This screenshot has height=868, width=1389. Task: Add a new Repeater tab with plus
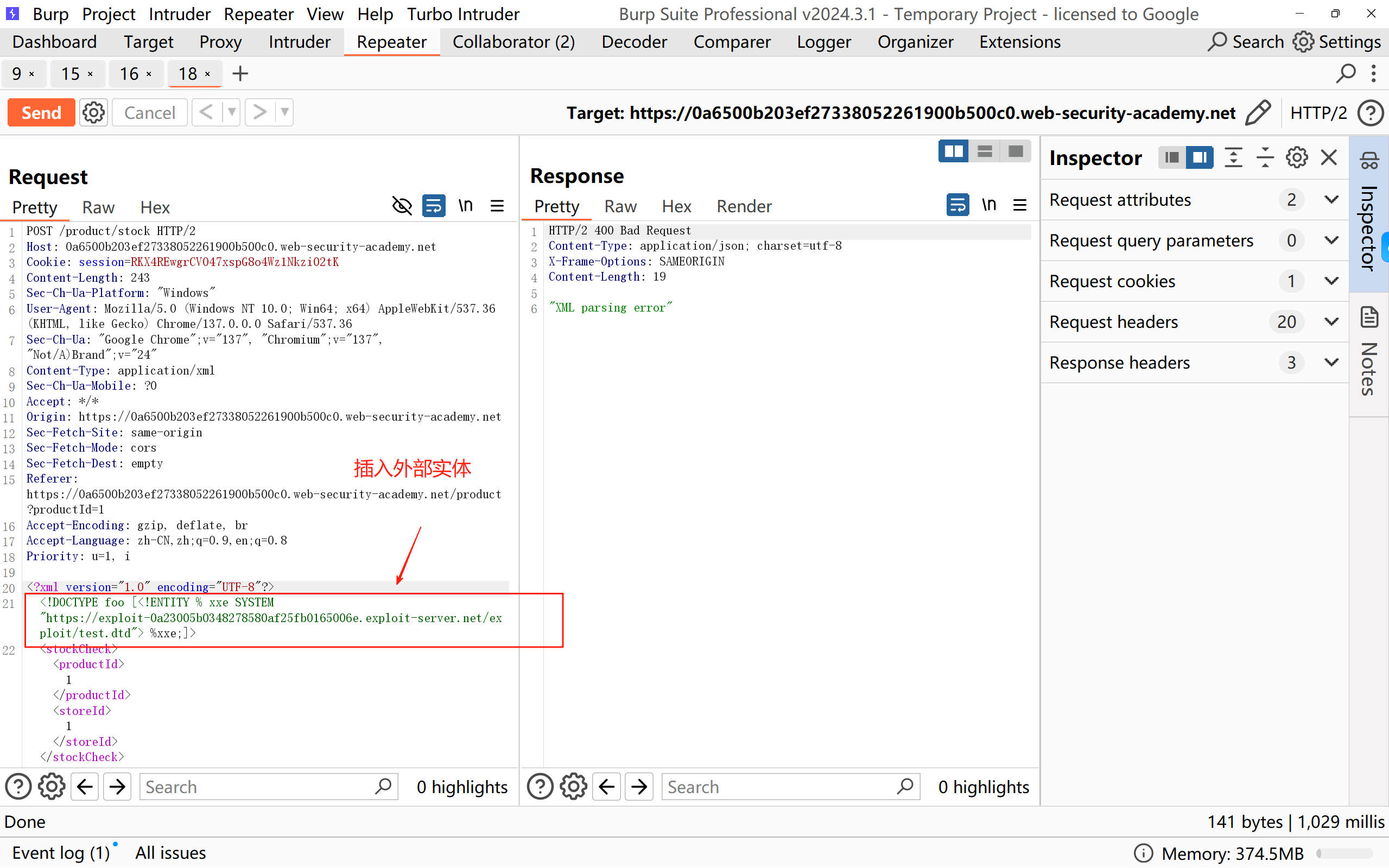click(x=240, y=73)
